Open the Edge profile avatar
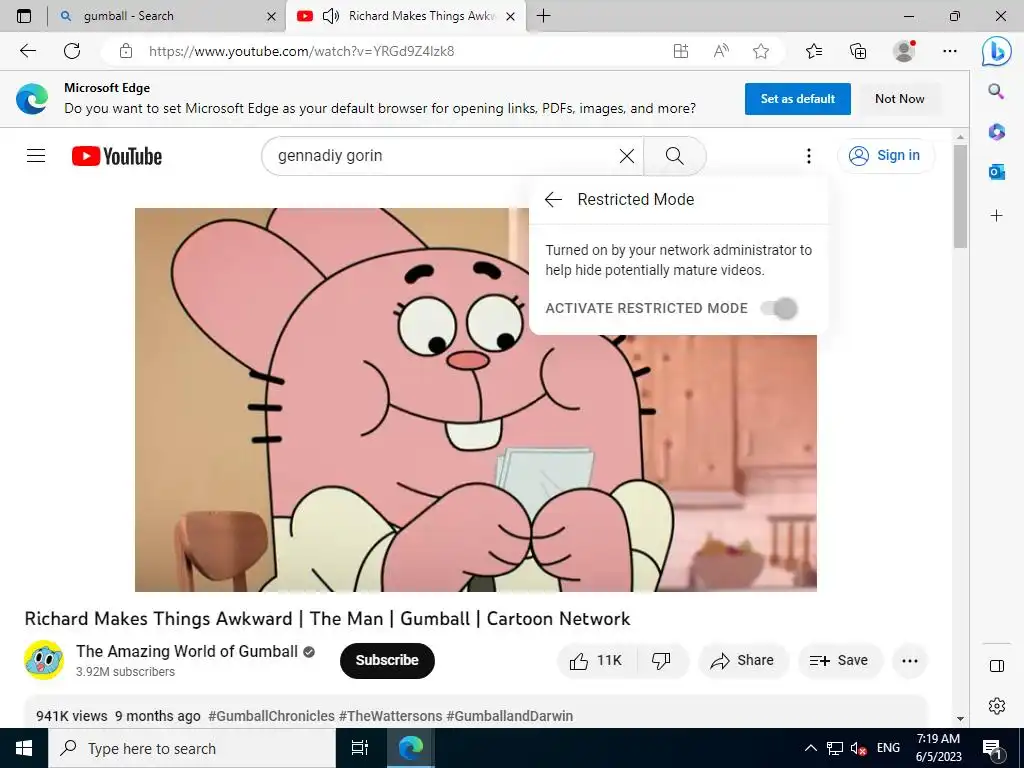Viewport: 1024px width, 768px height. pos(904,51)
